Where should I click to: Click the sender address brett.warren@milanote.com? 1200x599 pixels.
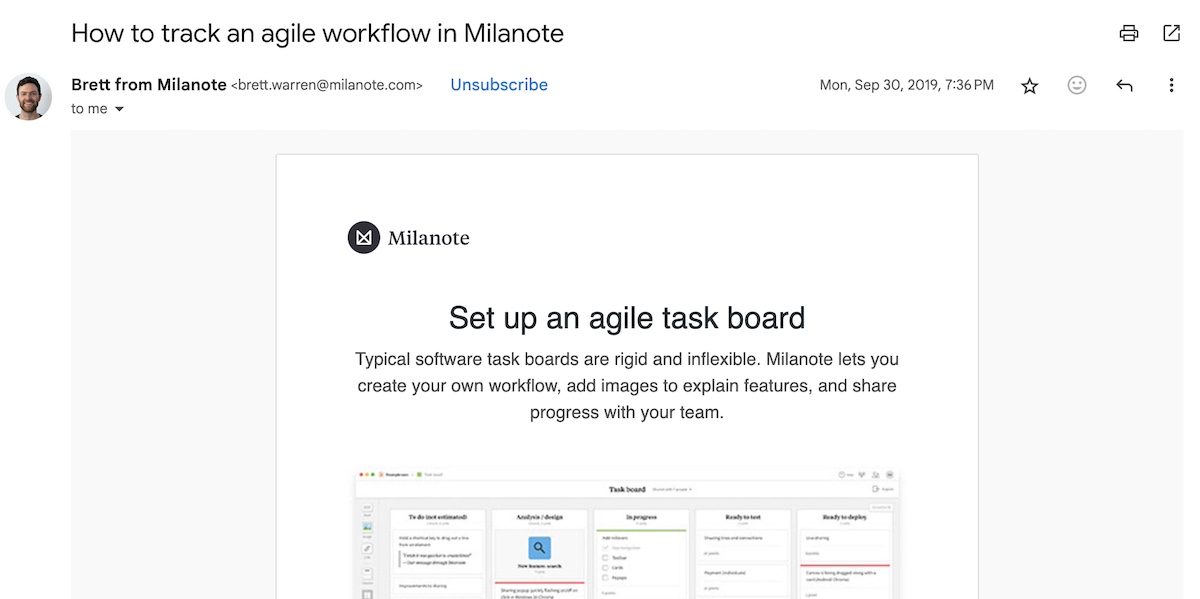coord(327,86)
